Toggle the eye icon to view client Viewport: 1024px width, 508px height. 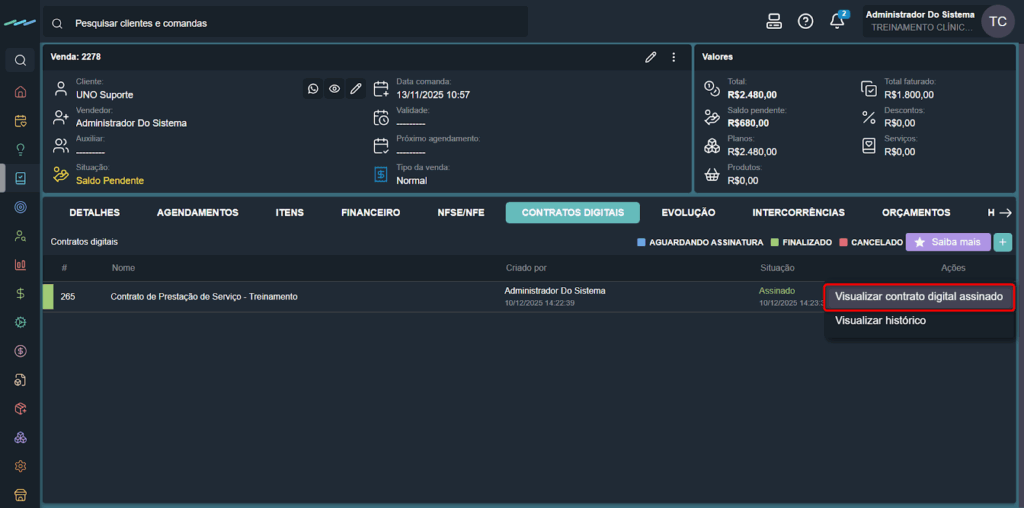334,89
